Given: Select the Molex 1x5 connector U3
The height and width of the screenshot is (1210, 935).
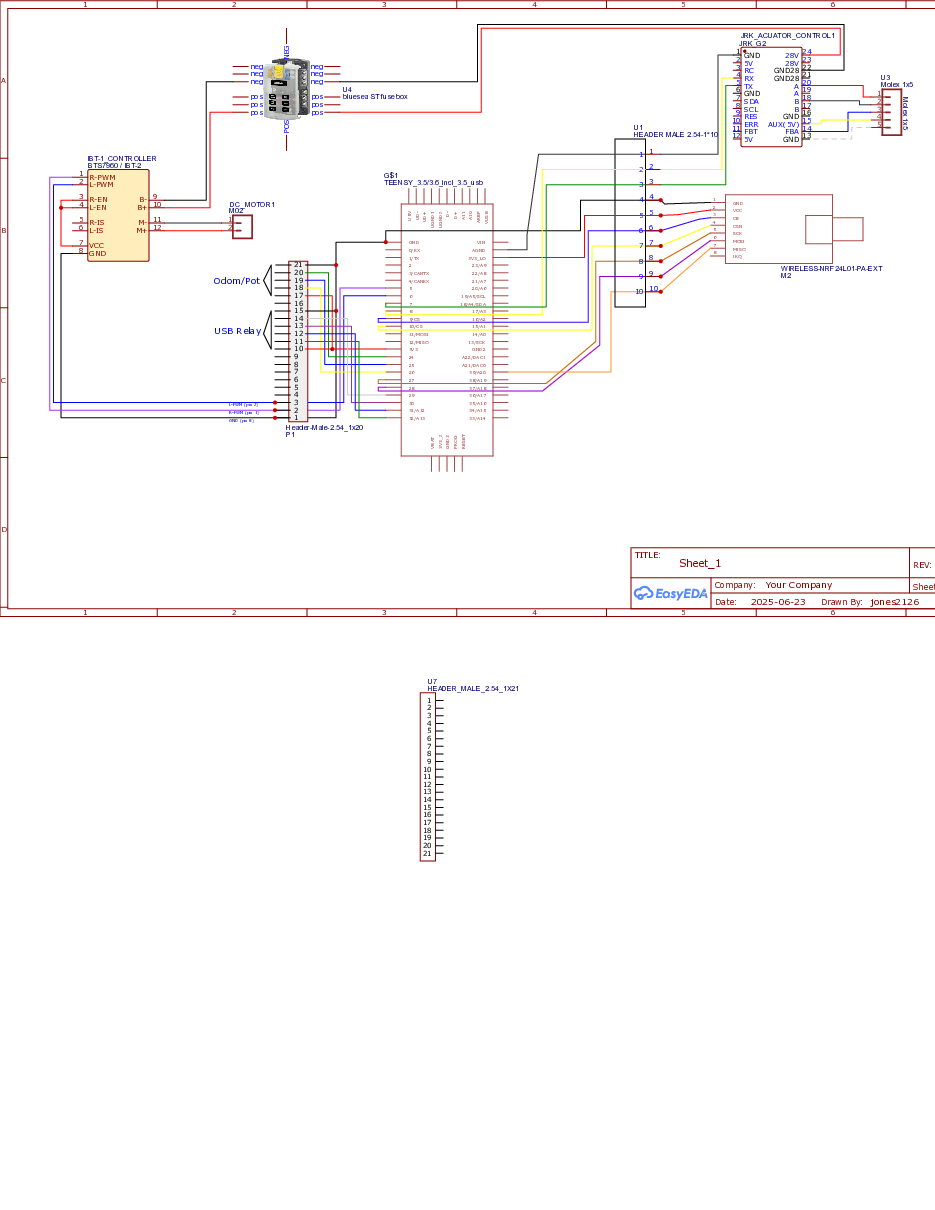Looking at the screenshot, I should pos(891,108).
